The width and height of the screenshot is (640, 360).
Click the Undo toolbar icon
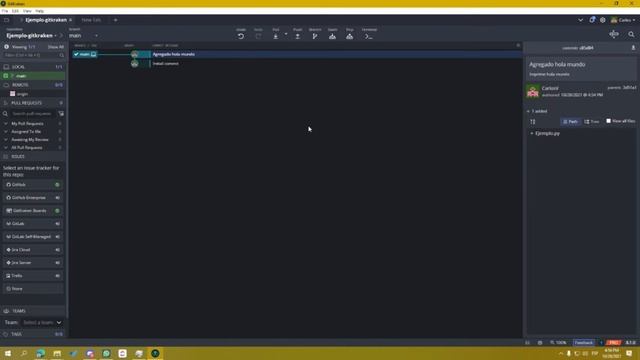coord(241,36)
